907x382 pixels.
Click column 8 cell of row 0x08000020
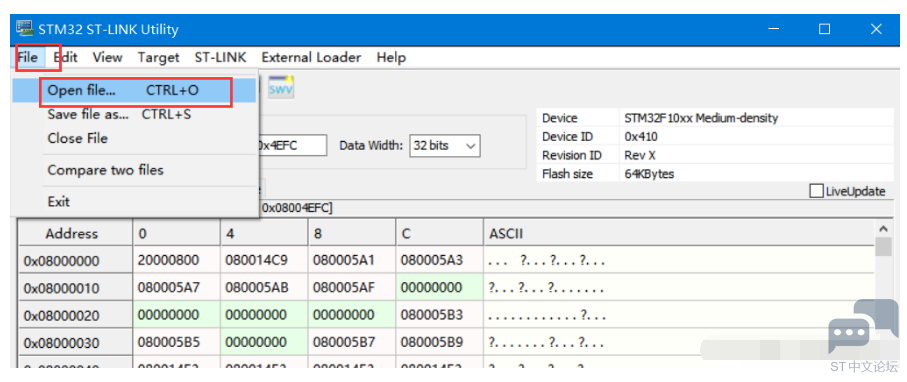click(352, 315)
